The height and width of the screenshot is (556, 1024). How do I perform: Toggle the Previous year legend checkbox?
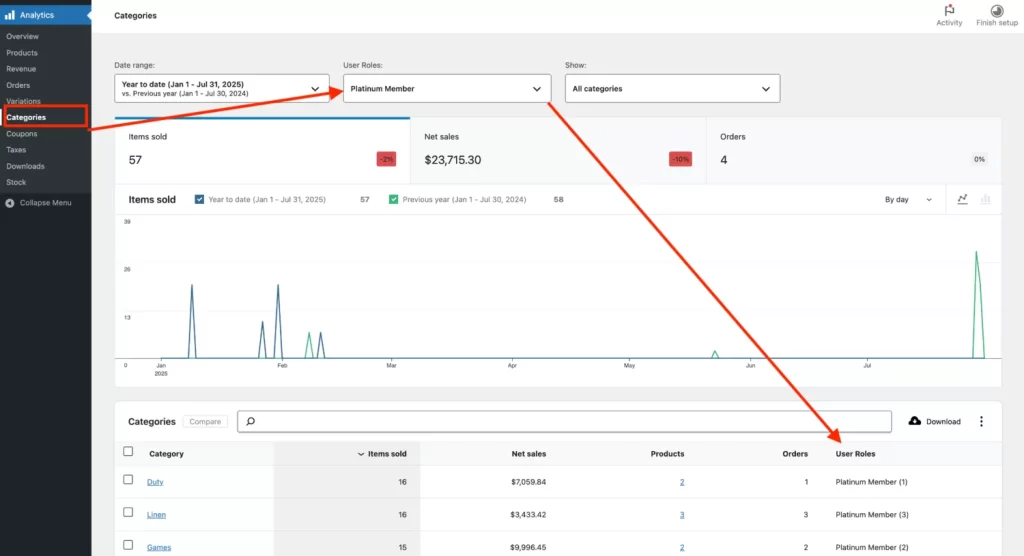click(394, 200)
